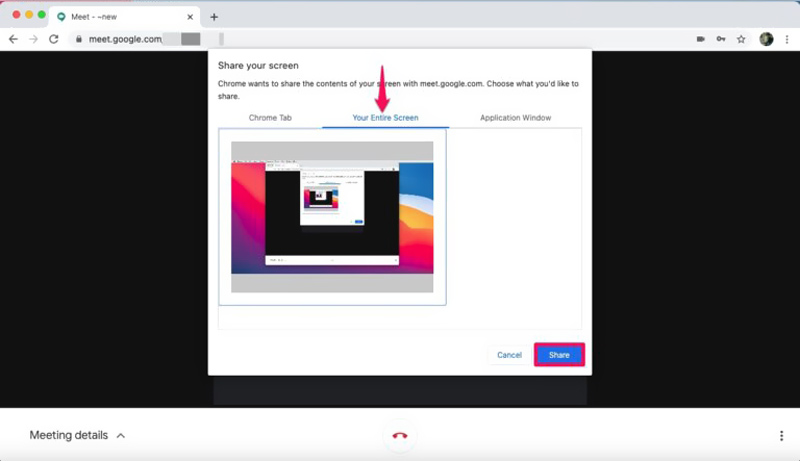This screenshot has width=800, height=461.
Task: Select the entire screen preview thumbnail
Action: [332, 217]
